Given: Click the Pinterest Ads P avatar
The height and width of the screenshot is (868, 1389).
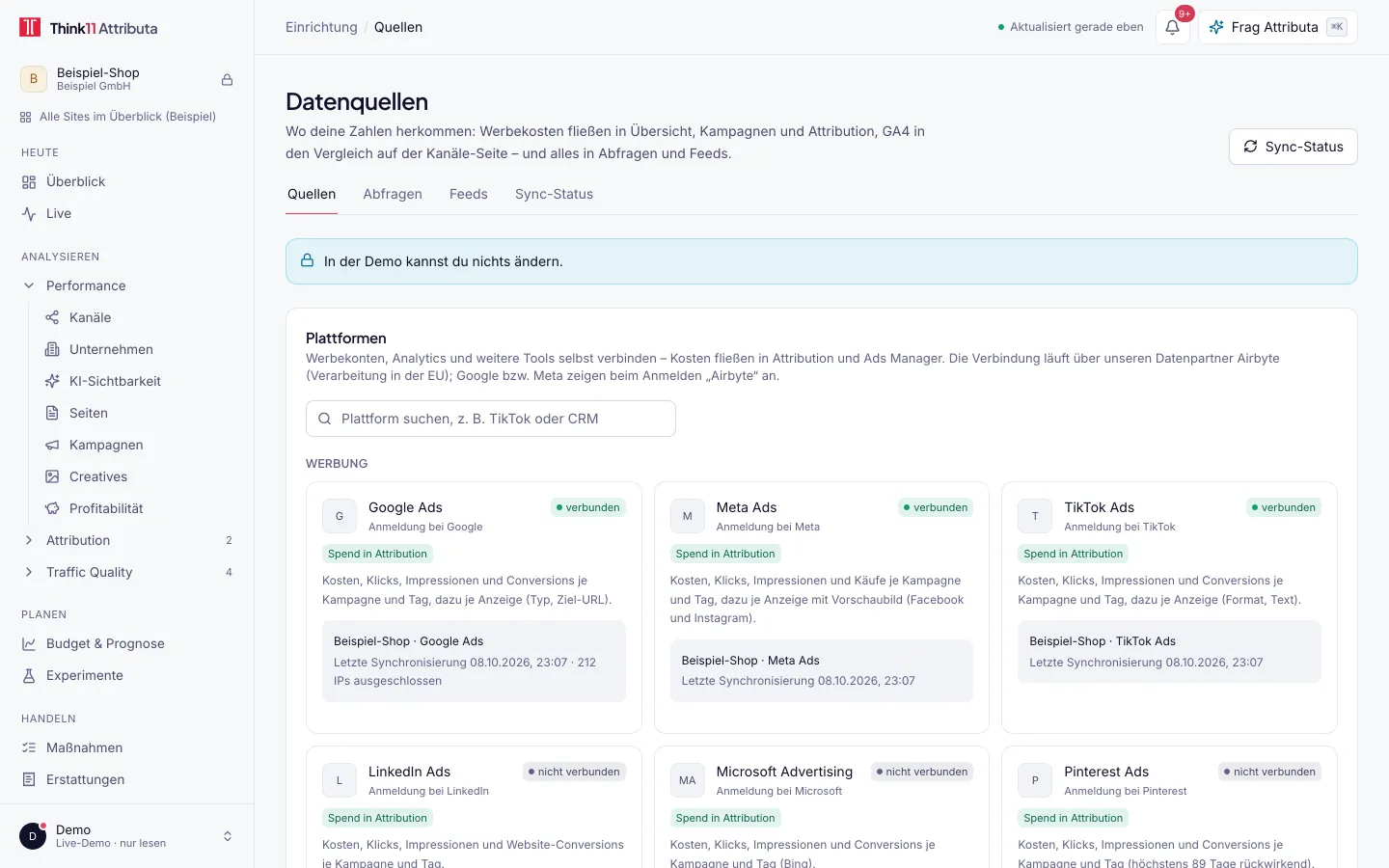Looking at the screenshot, I should (x=1035, y=780).
